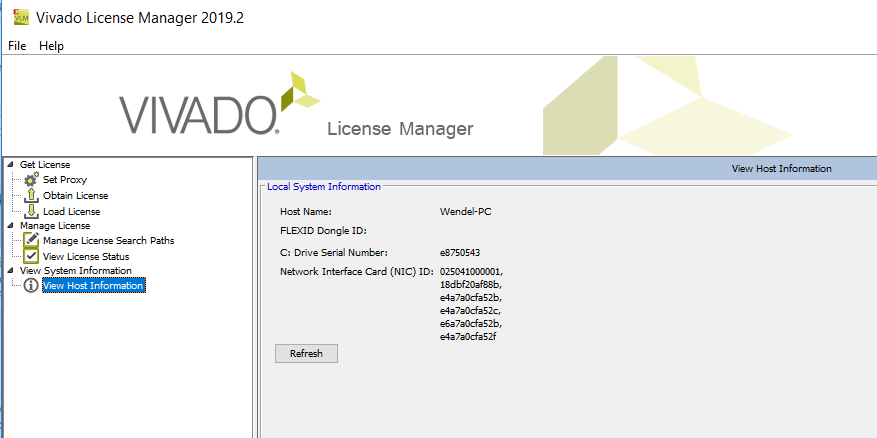Open the Manage License Search Paths entry
Screen dimensions: 877x438
coord(108,241)
